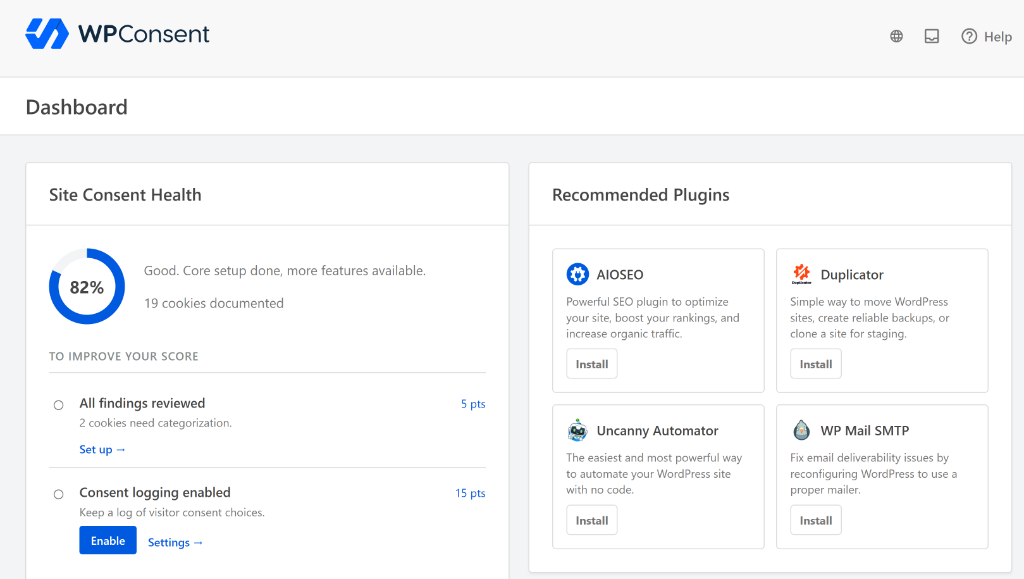1024x579 pixels.
Task: Click the AIOSEO plugin name
Action: [x=620, y=275]
